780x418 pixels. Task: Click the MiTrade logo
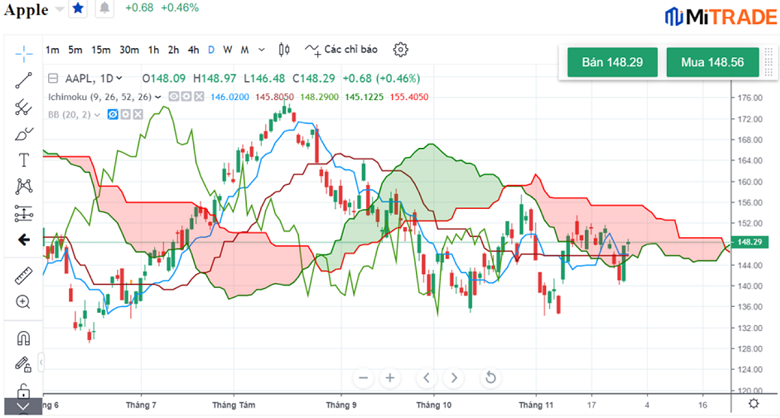pyautogui.click(x=721, y=16)
